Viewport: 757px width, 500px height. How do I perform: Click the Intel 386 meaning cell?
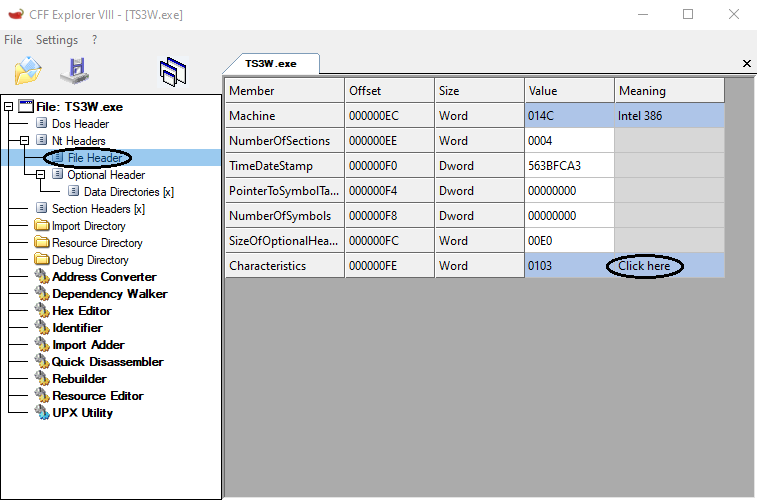click(670, 116)
